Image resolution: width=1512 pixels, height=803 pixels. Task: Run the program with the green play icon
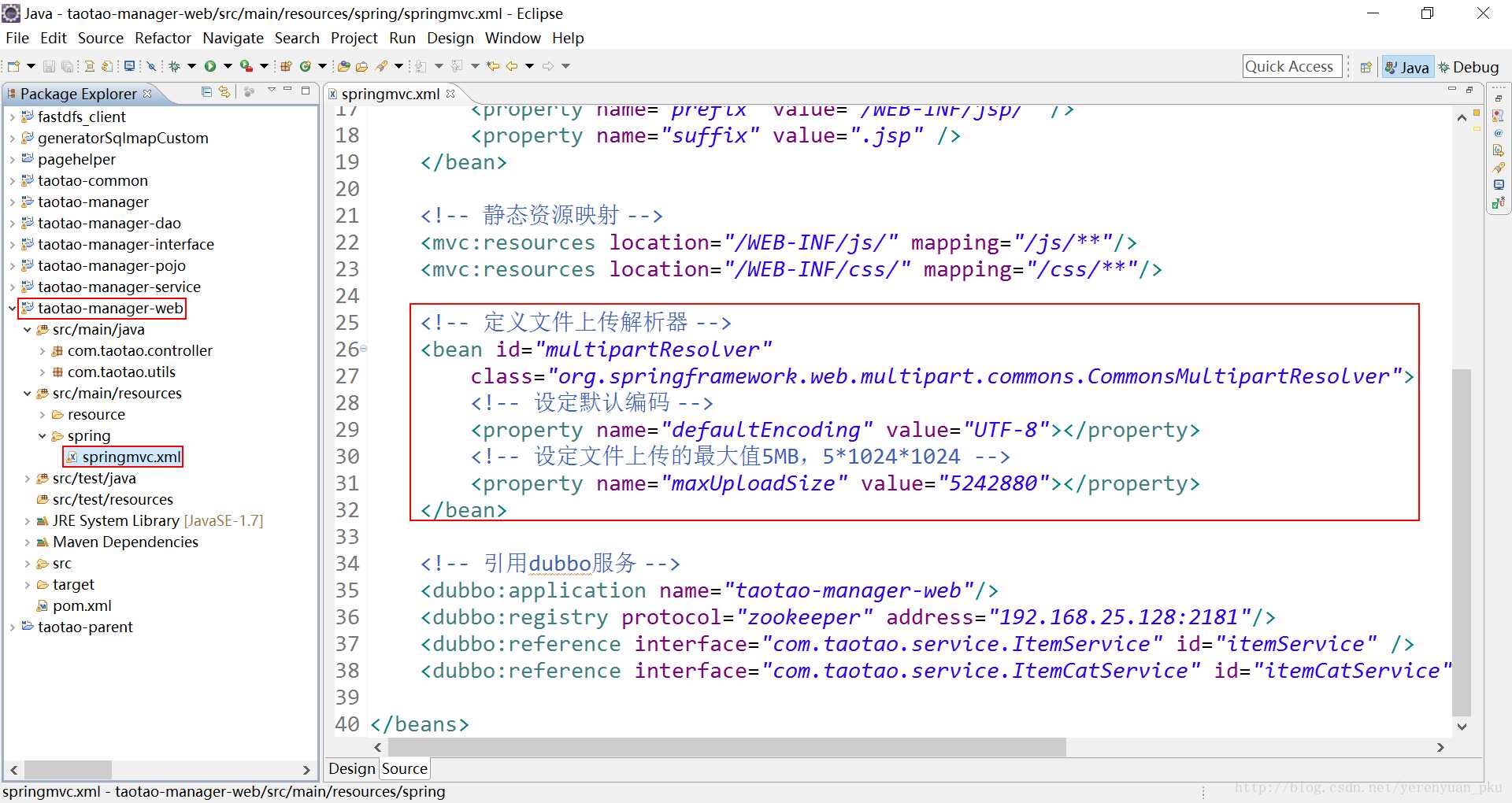[x=210, y=66]
